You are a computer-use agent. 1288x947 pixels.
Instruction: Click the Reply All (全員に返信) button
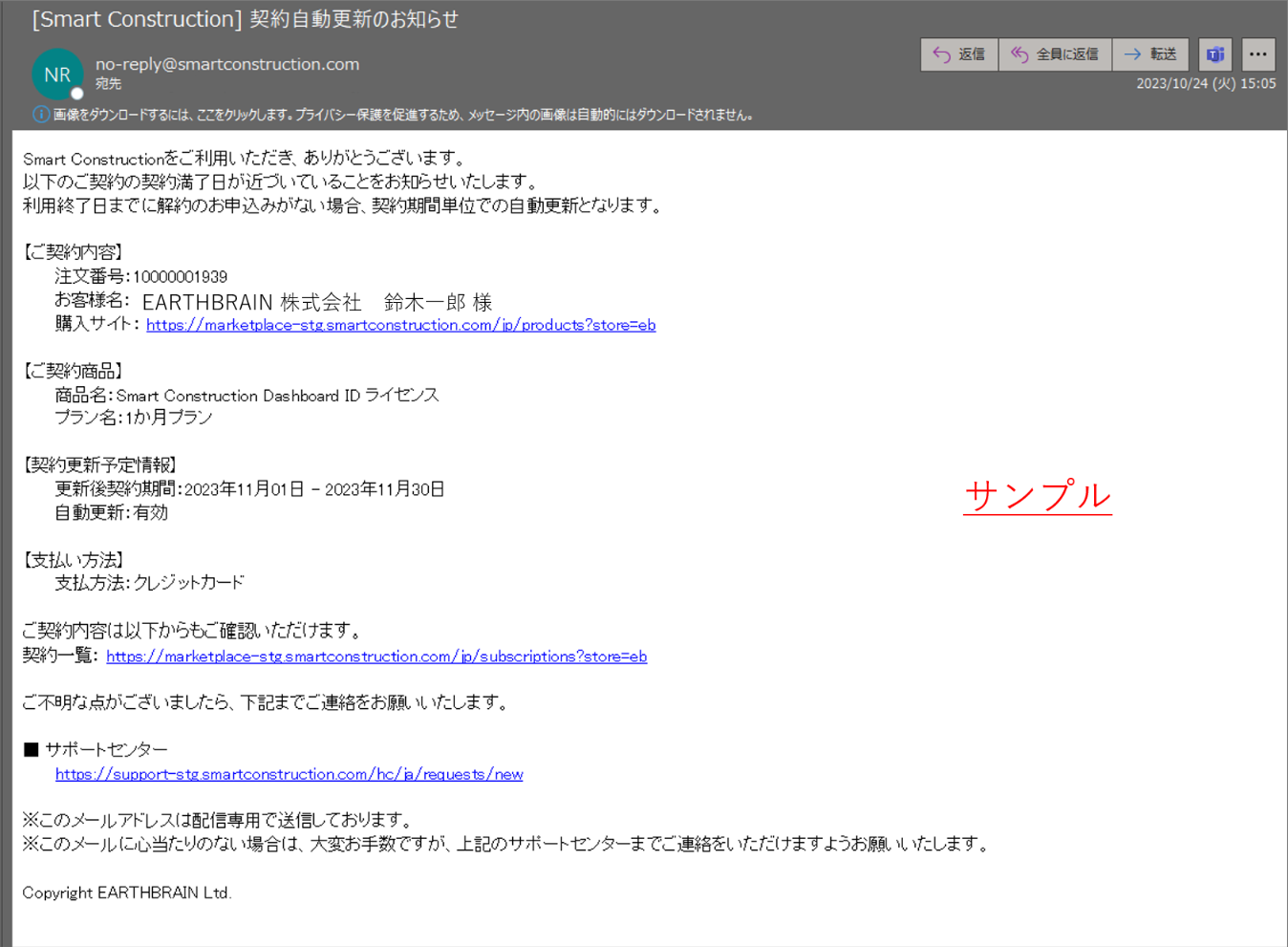tap(1055, 54)
